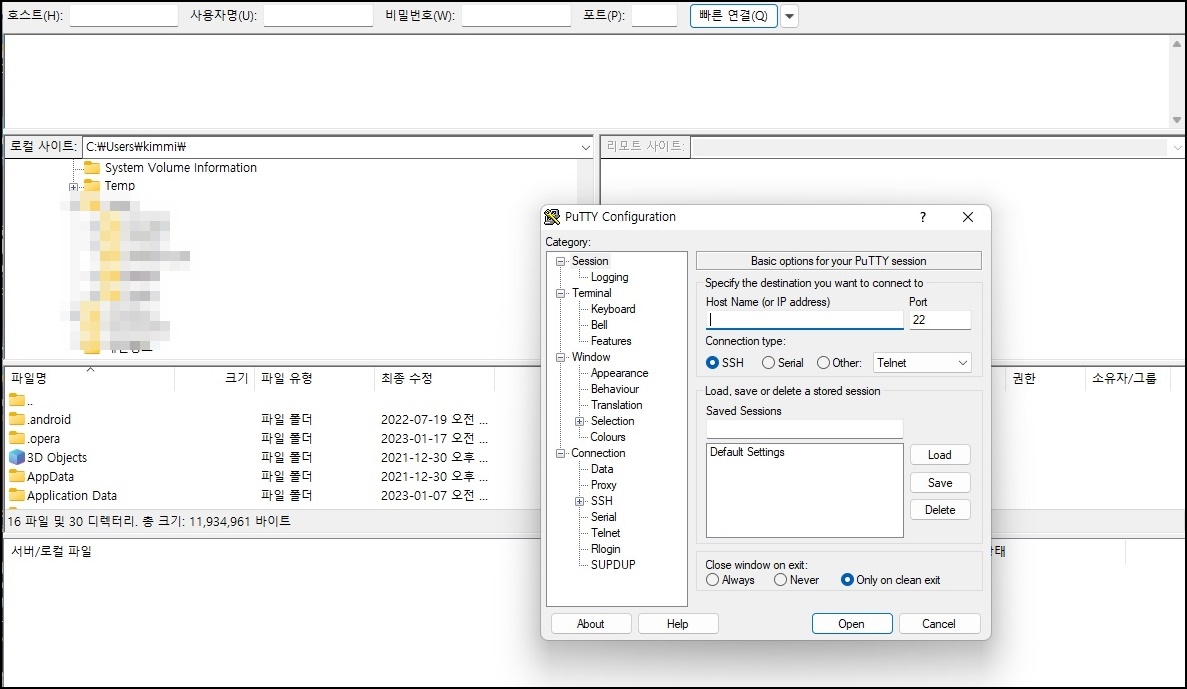The height and width of the screenshot is (689, 1187).
Task: Select Serial connection type radio button
Action: [x=768, y=363]
